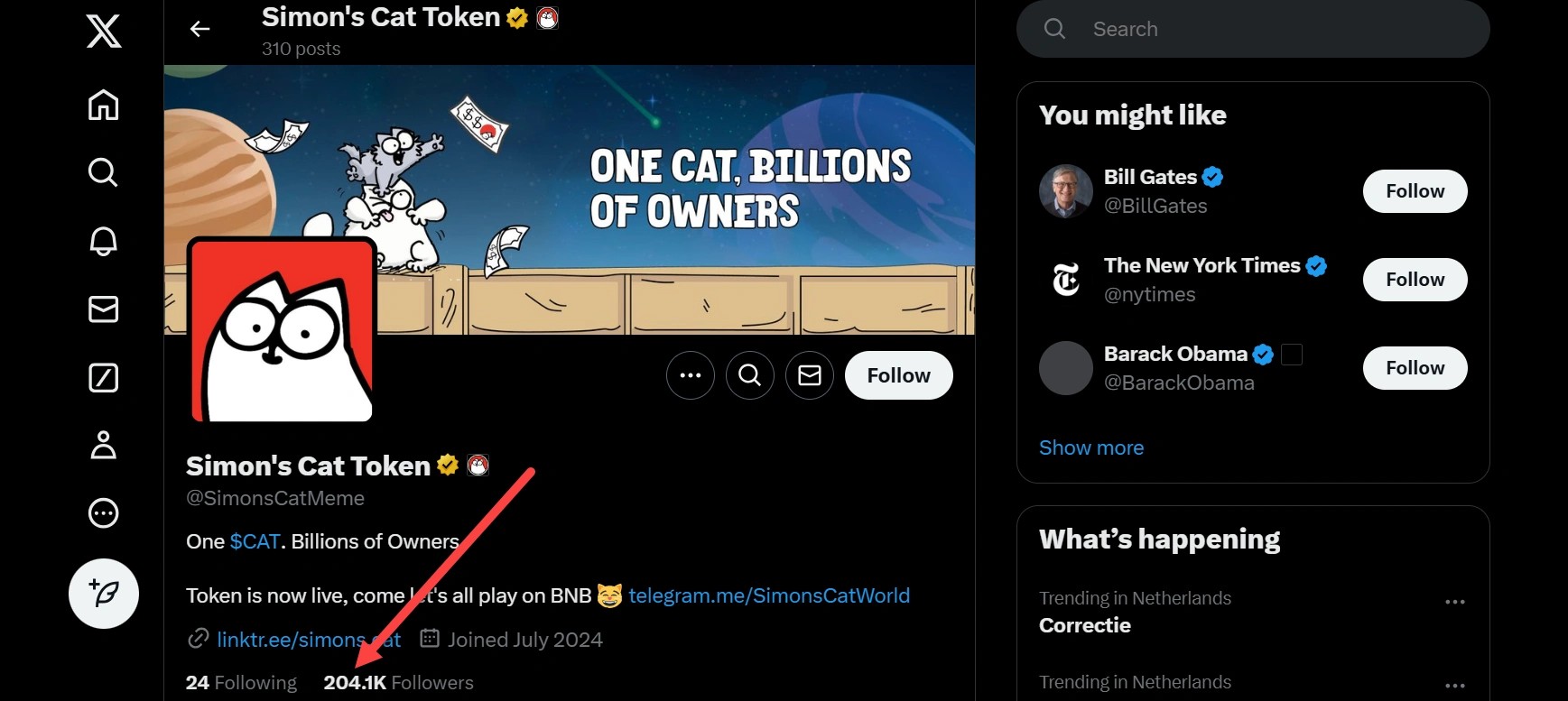Open Grok icon in sidebar

(x=104, y=378)
